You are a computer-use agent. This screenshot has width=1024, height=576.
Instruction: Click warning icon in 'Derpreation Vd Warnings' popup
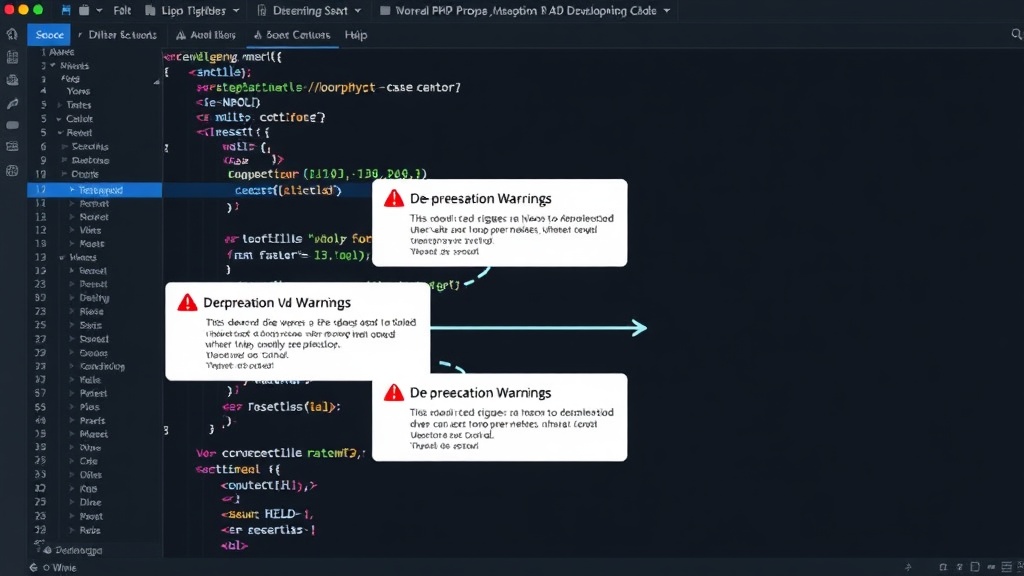(x=187, y=302)
